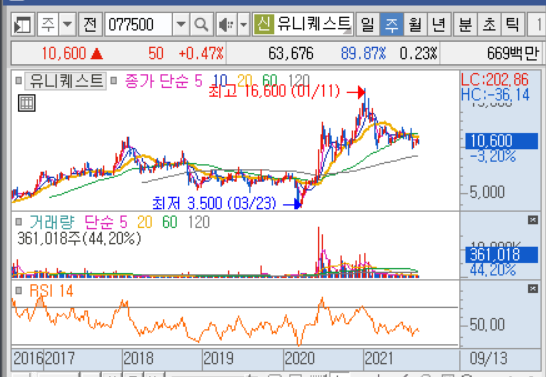Click the 10,600 price axis marker
546x377 pixels.
pyautogui.click(x=501, y=141)
